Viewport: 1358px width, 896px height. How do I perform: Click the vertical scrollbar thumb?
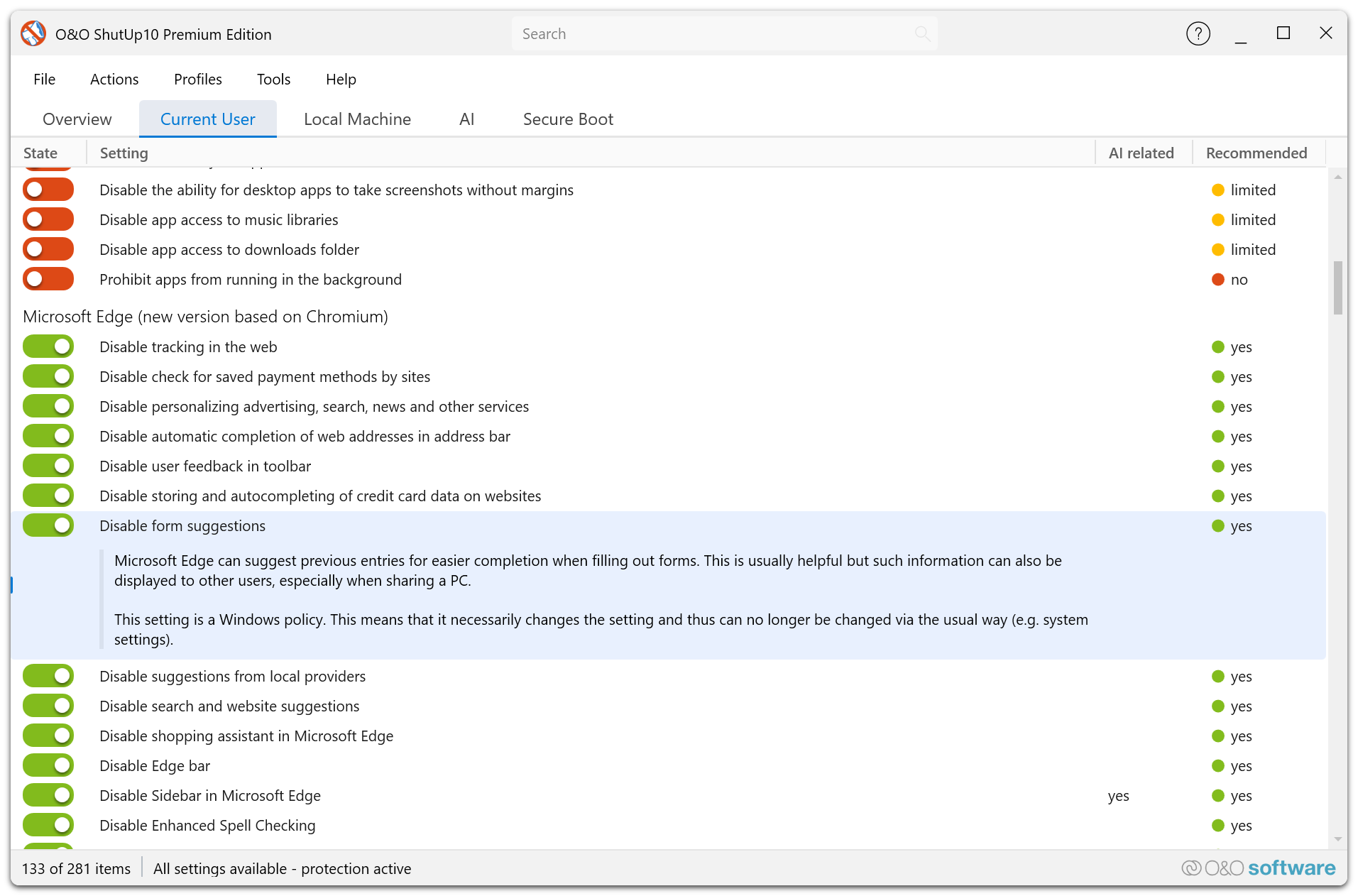pyautogui.click(x=1337, y=288)
